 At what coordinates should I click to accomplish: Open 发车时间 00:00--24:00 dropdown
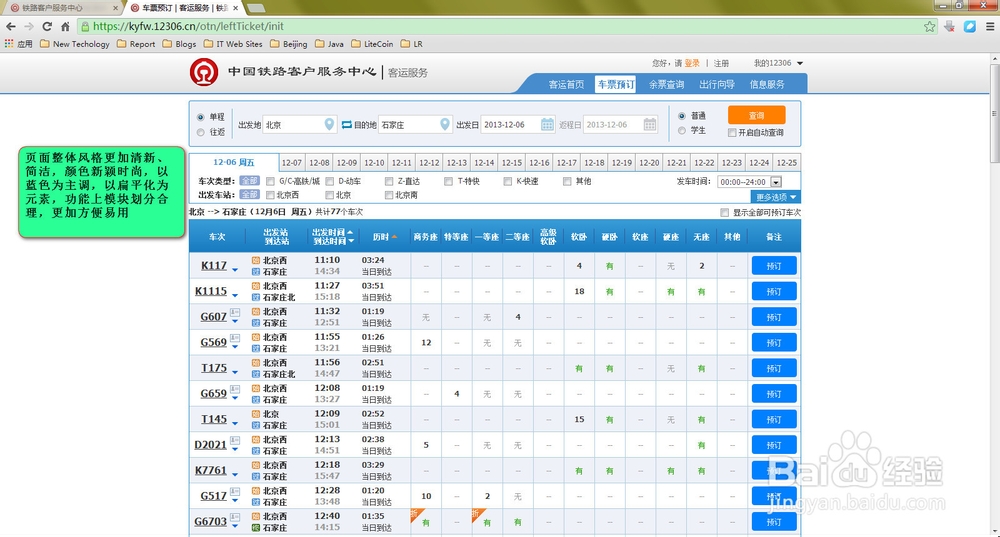pos(749,182)
